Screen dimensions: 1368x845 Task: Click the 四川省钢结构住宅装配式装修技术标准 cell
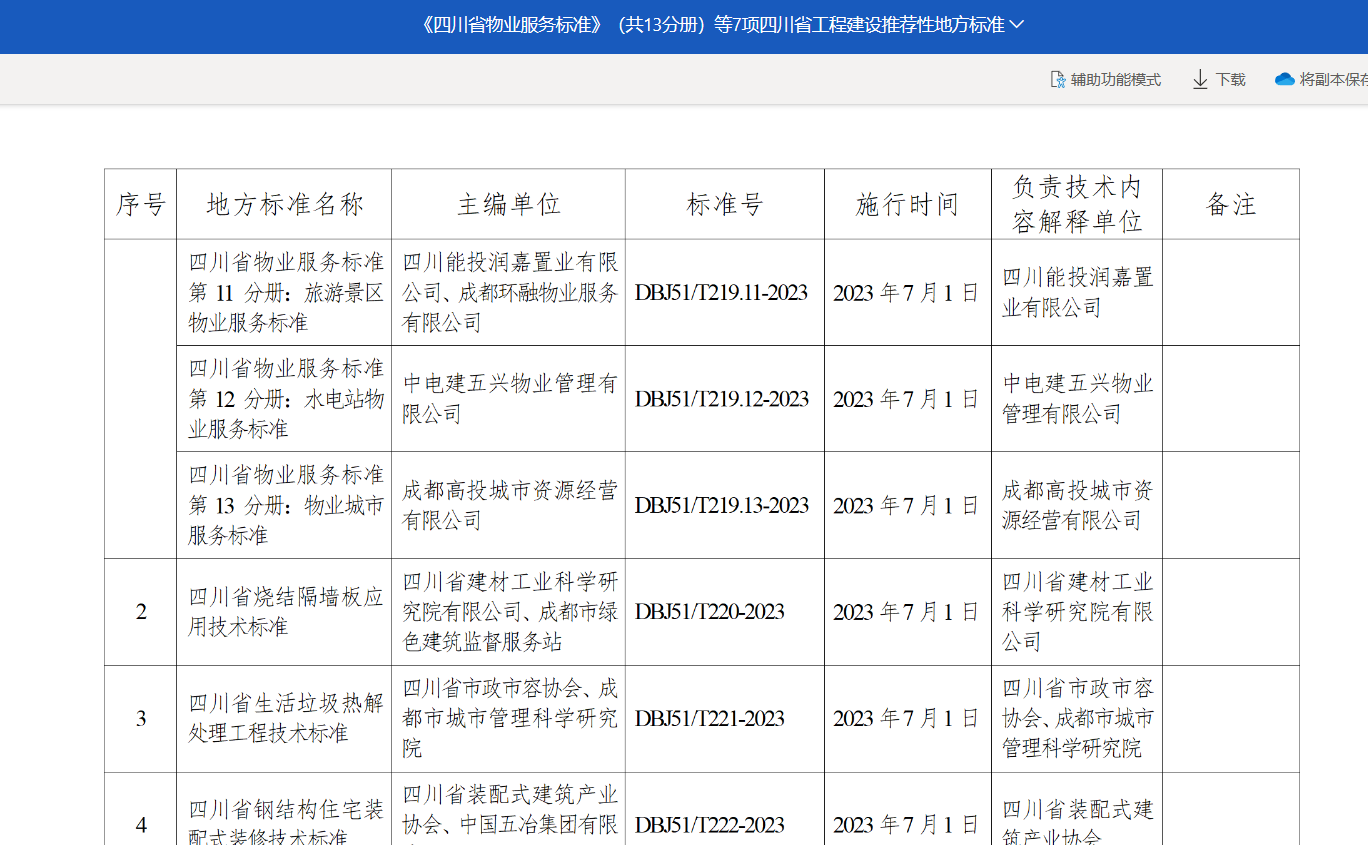click(284, 809)
